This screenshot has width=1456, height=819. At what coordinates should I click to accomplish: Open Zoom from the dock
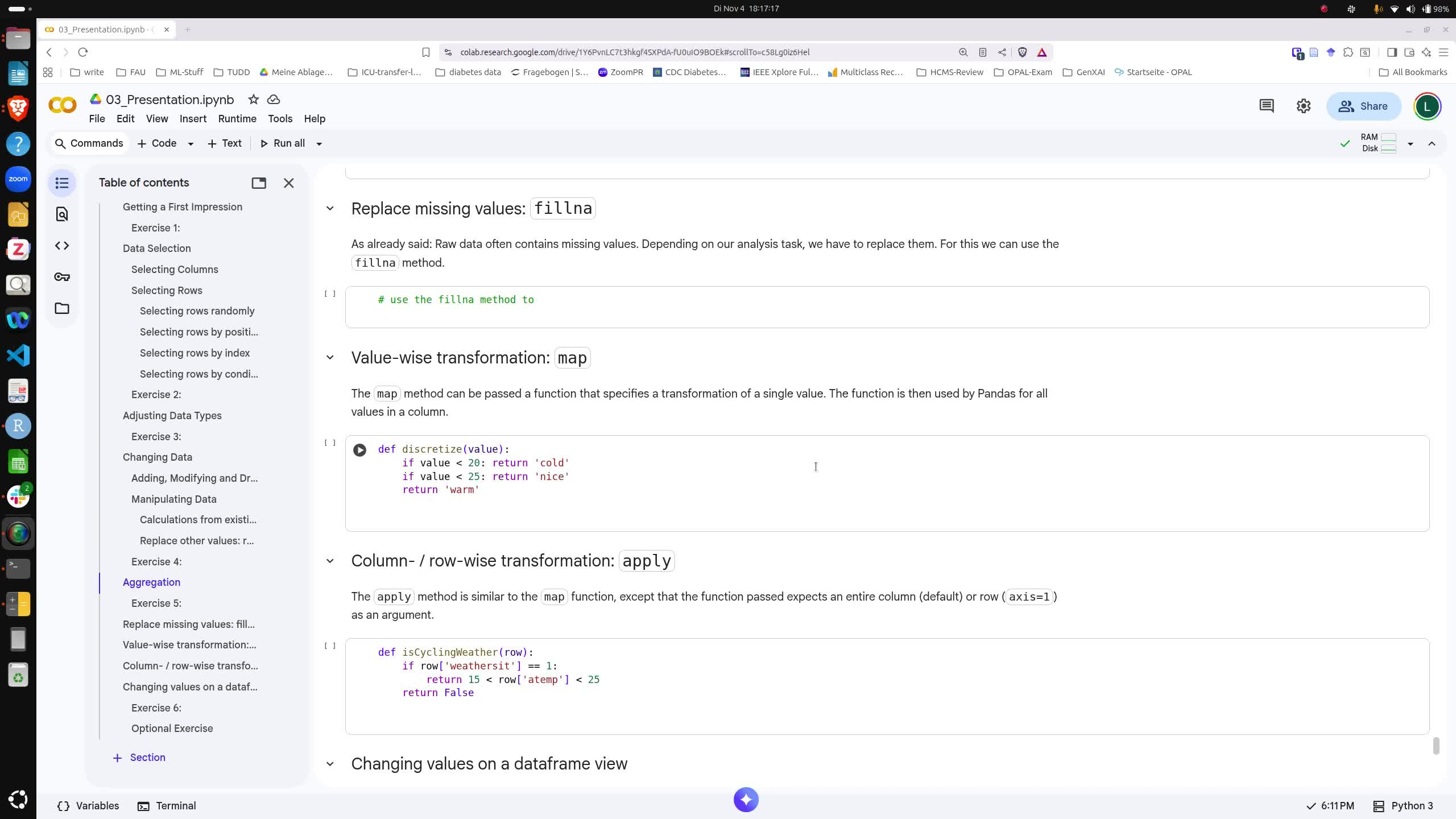[18, 179]
